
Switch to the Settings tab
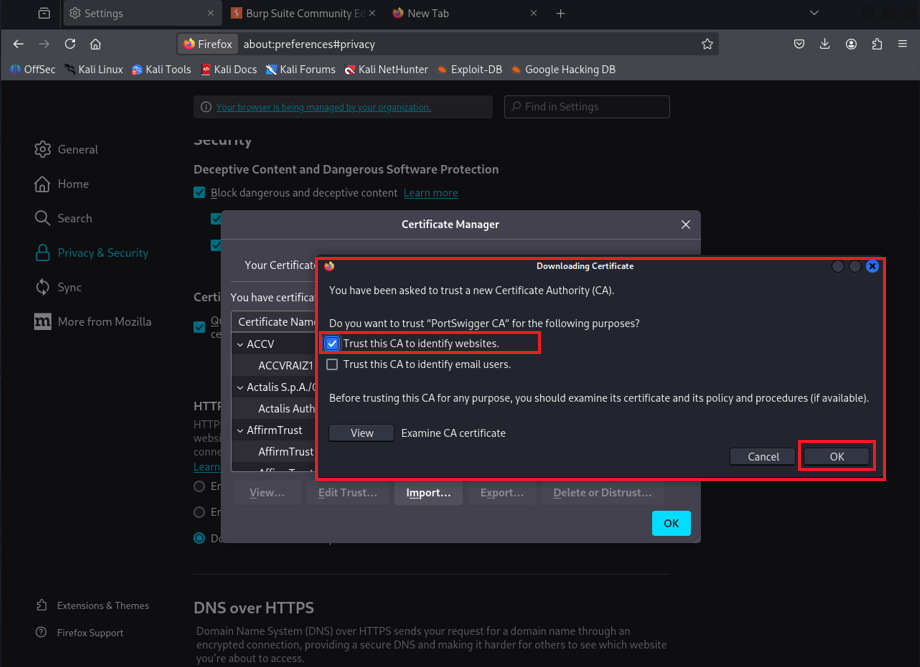143,13
